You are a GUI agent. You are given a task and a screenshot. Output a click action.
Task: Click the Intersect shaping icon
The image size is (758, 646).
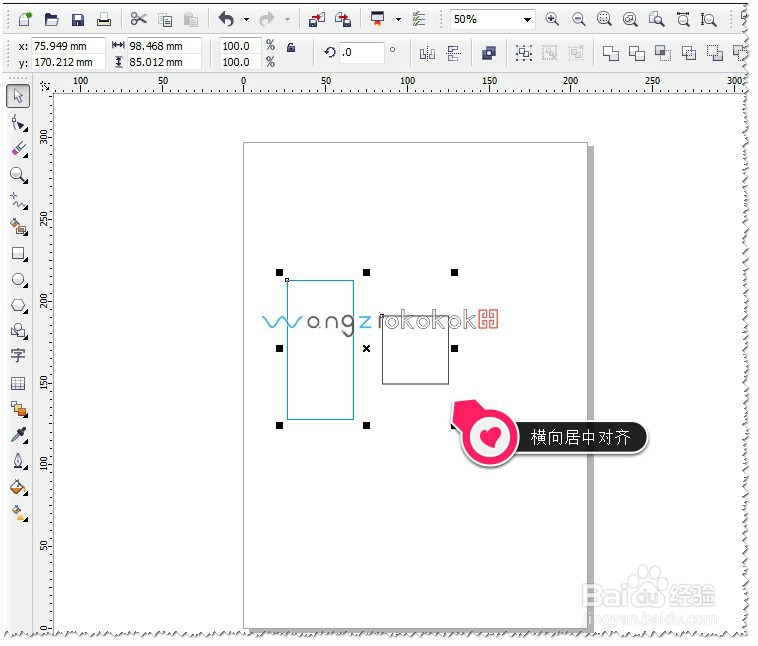[x=663, y=53]
